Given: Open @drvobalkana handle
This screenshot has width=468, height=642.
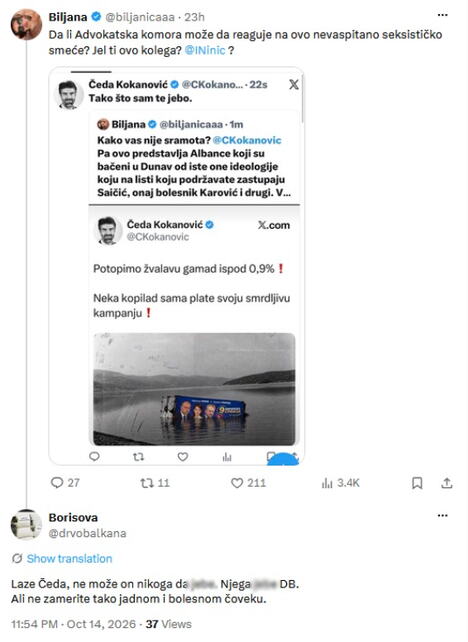Looking at the screenshot, I should 87,533.
